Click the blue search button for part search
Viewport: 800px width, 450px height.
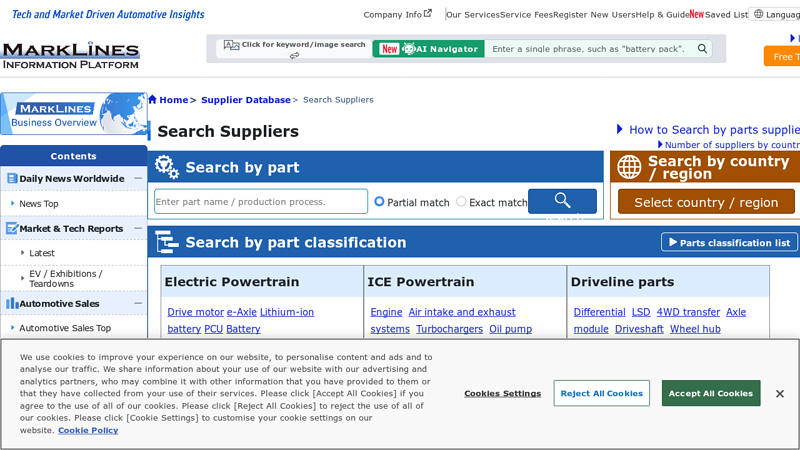[x=562, y=201]
